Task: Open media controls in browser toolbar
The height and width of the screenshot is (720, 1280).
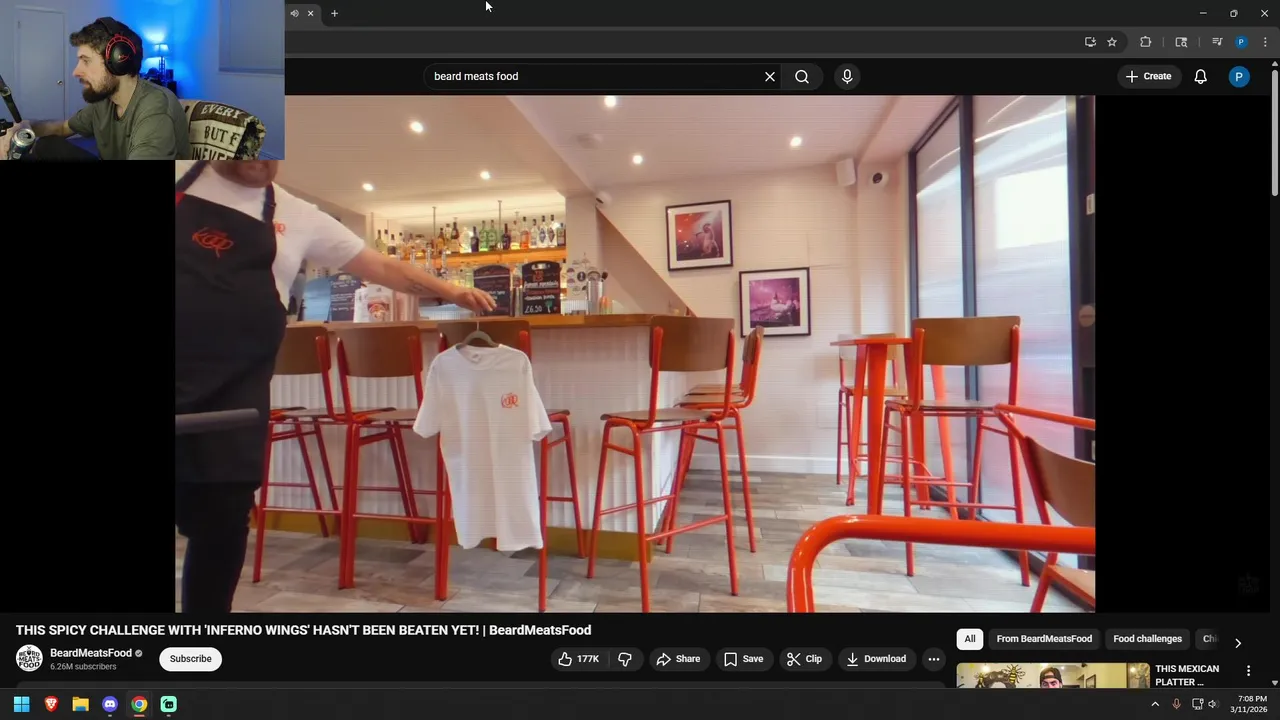Action: pos(1217,42)
